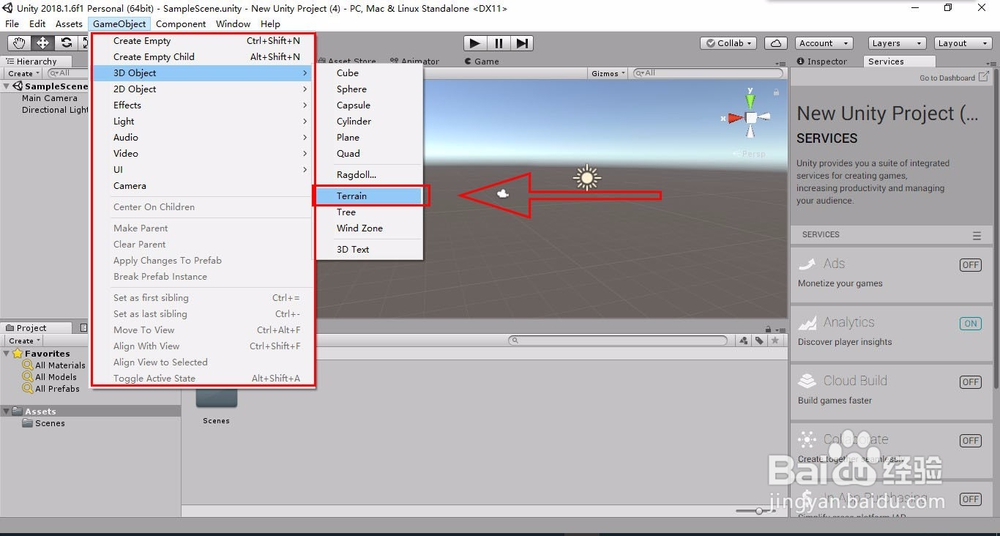The width and height of the screenshot is (1000, 536).
Task: Open the Project panel Create dropdown
Action: click(24, 341)
